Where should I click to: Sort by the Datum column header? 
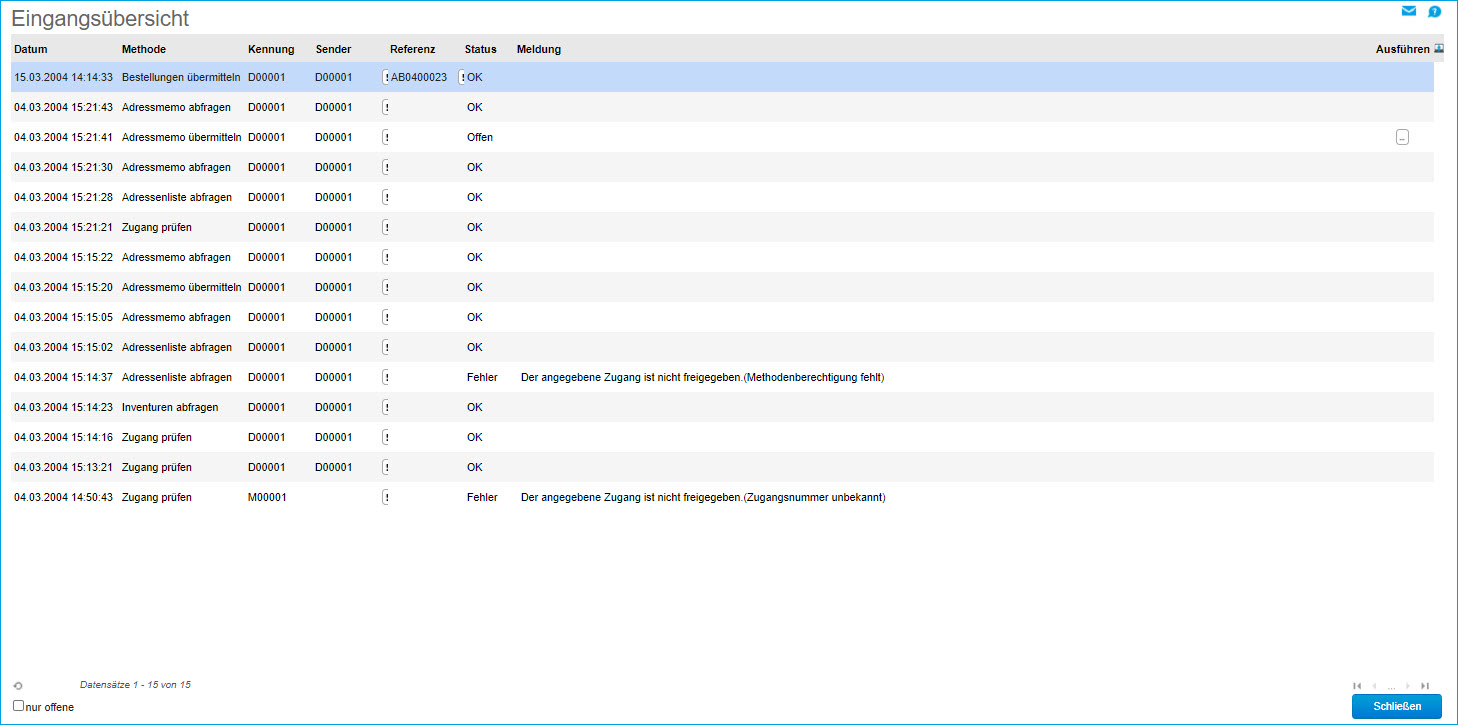point(31,49)
